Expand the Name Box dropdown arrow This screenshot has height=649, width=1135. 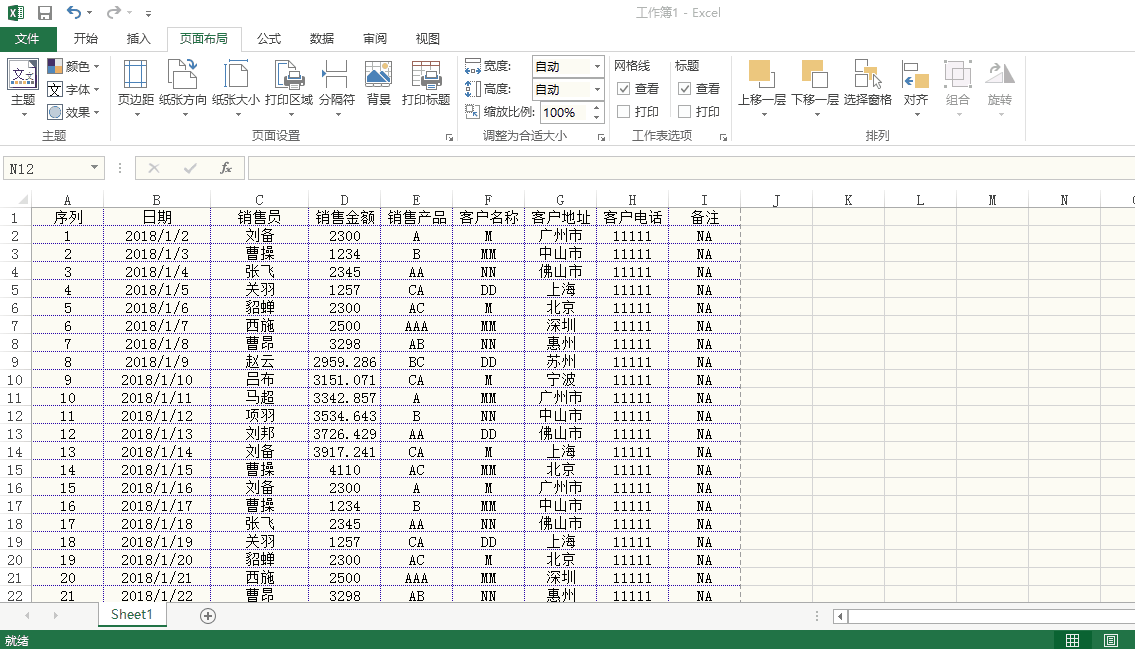click(x=94, y=168)
